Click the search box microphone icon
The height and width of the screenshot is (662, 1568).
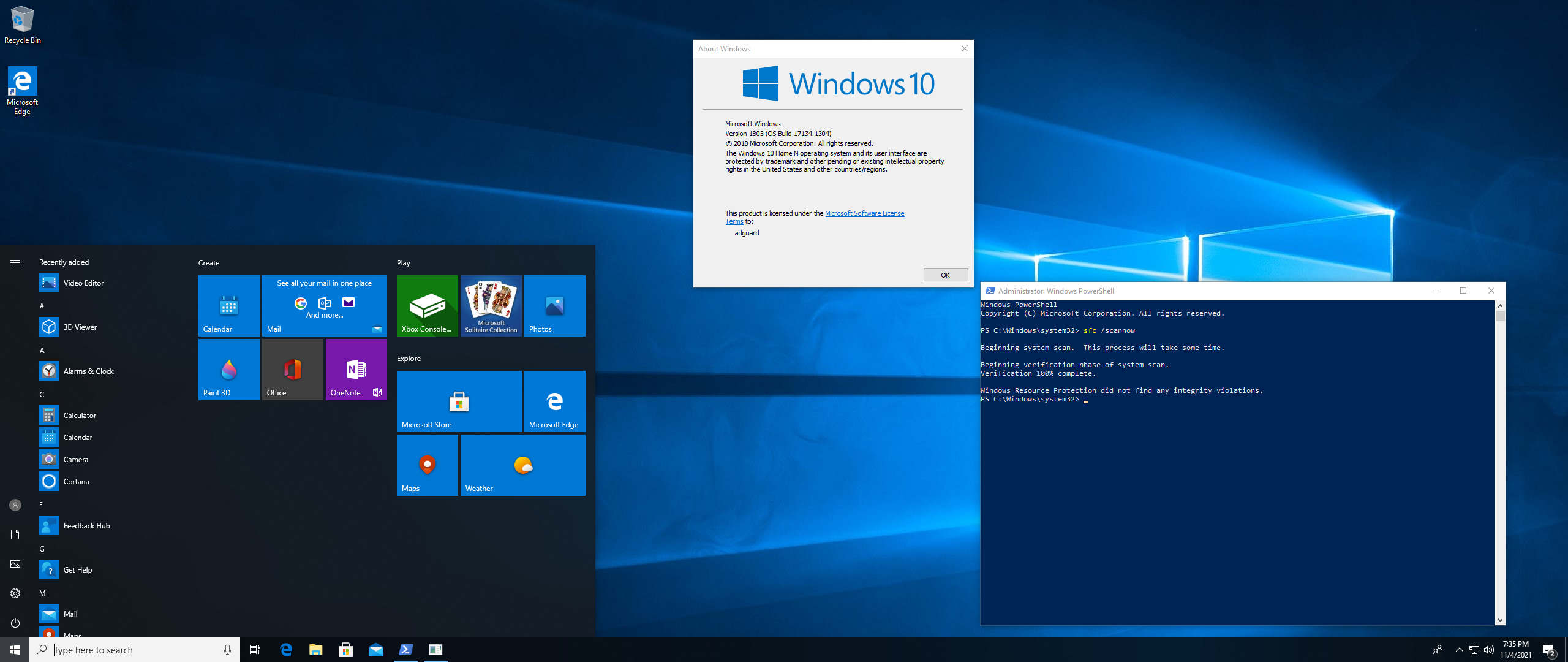(x=227, y=650)
